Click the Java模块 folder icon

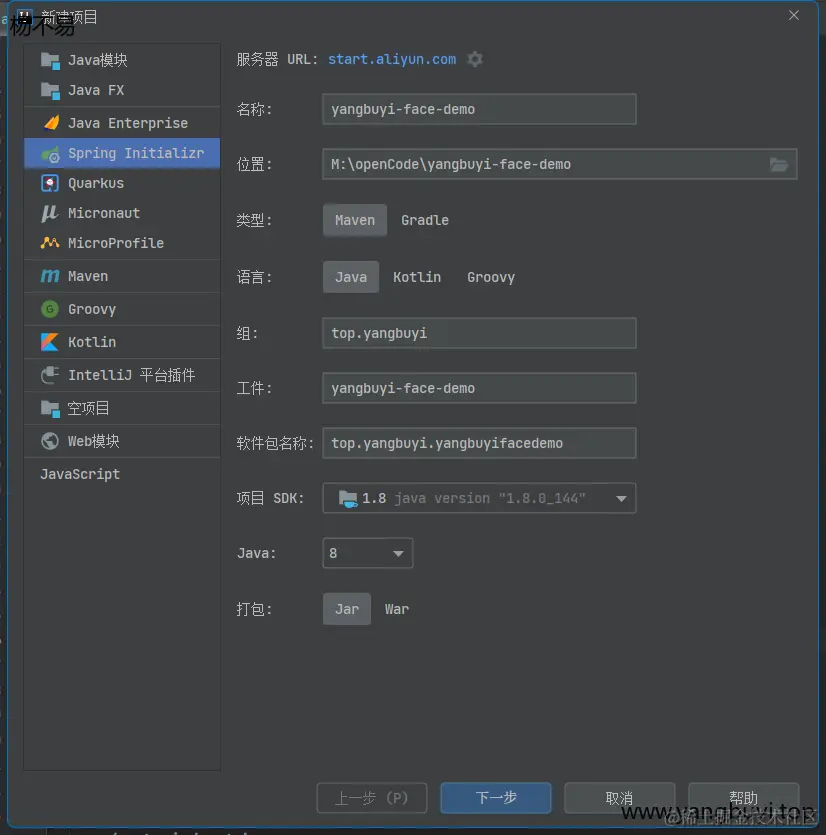tap(50, 61)
